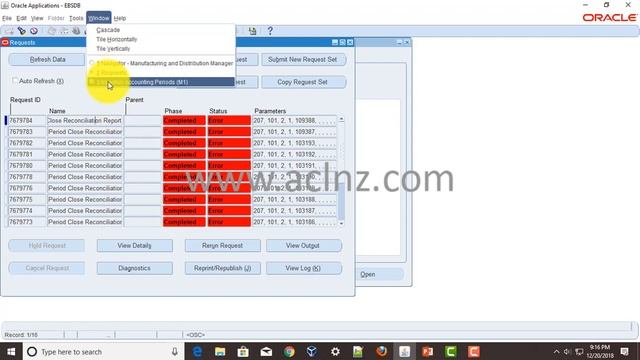Select request ID 7679783 cell
640x360 pixels.
(27, 132)
